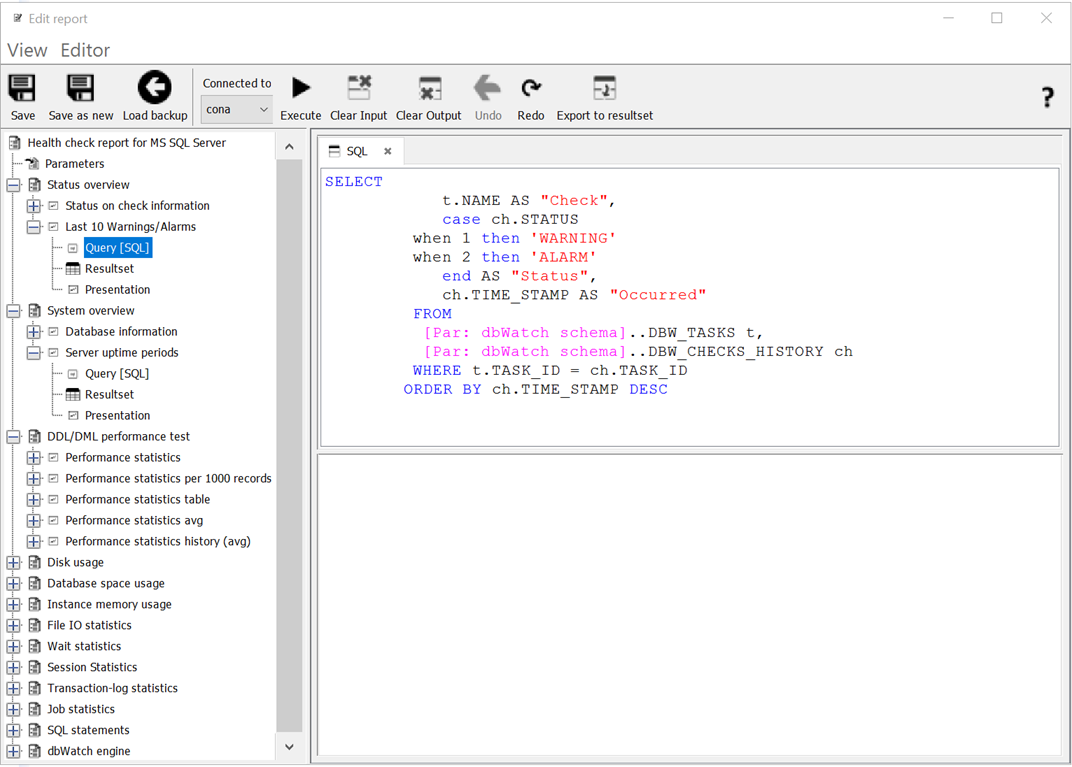The image size is (1072, 767).
Task: Open the connected instance dropdown 'cona'
Action: 237,109
